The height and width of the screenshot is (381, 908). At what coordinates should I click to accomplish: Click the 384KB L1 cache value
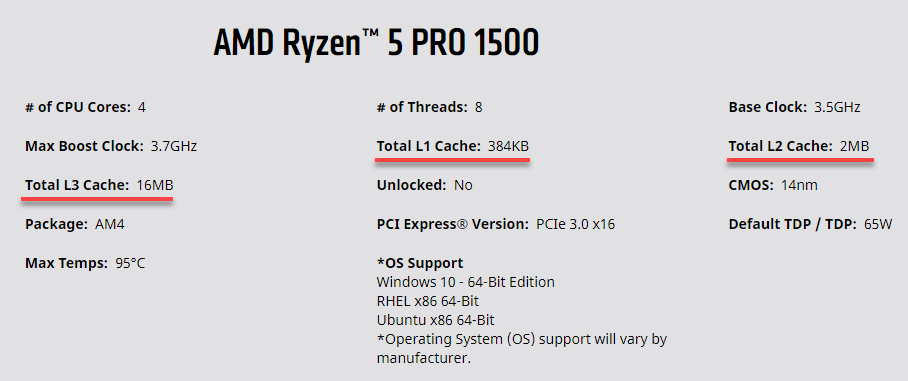508,146
